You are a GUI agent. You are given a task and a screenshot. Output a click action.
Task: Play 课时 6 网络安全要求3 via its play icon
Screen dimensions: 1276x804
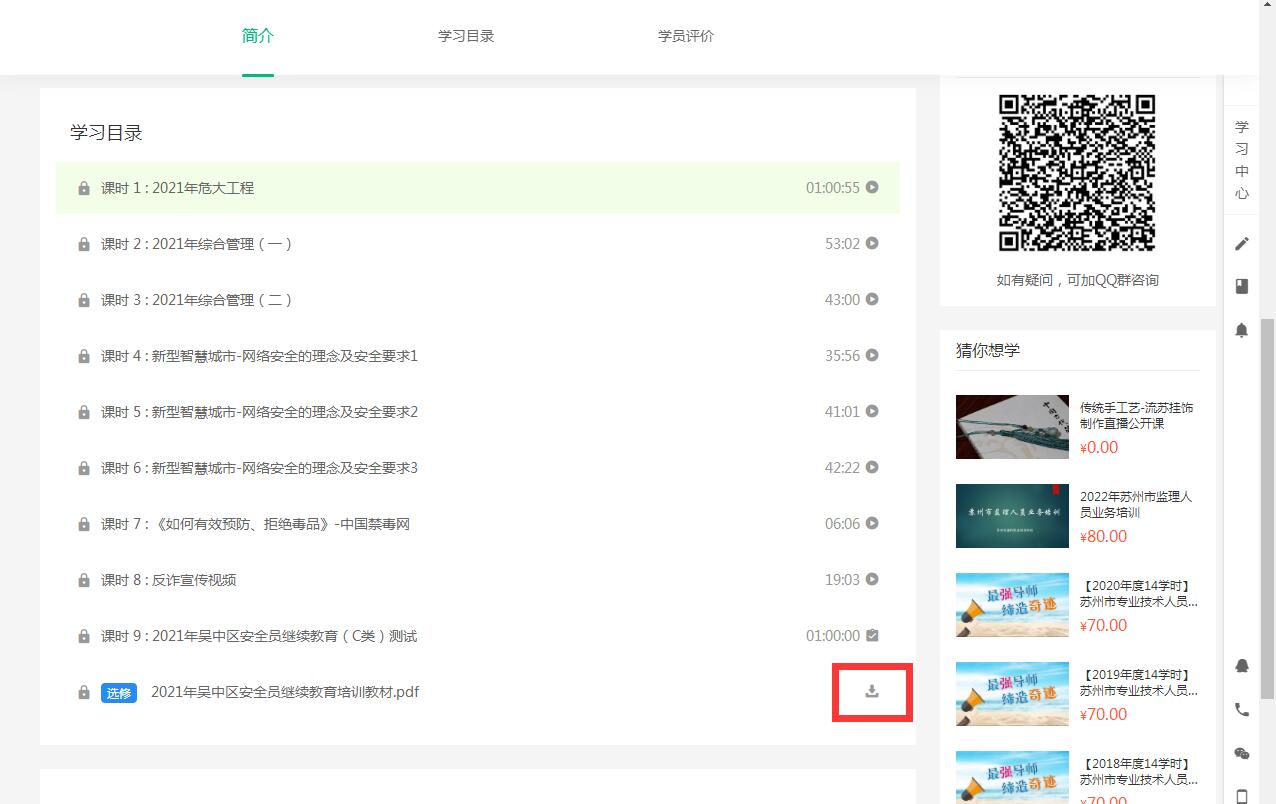coord(872,467)
